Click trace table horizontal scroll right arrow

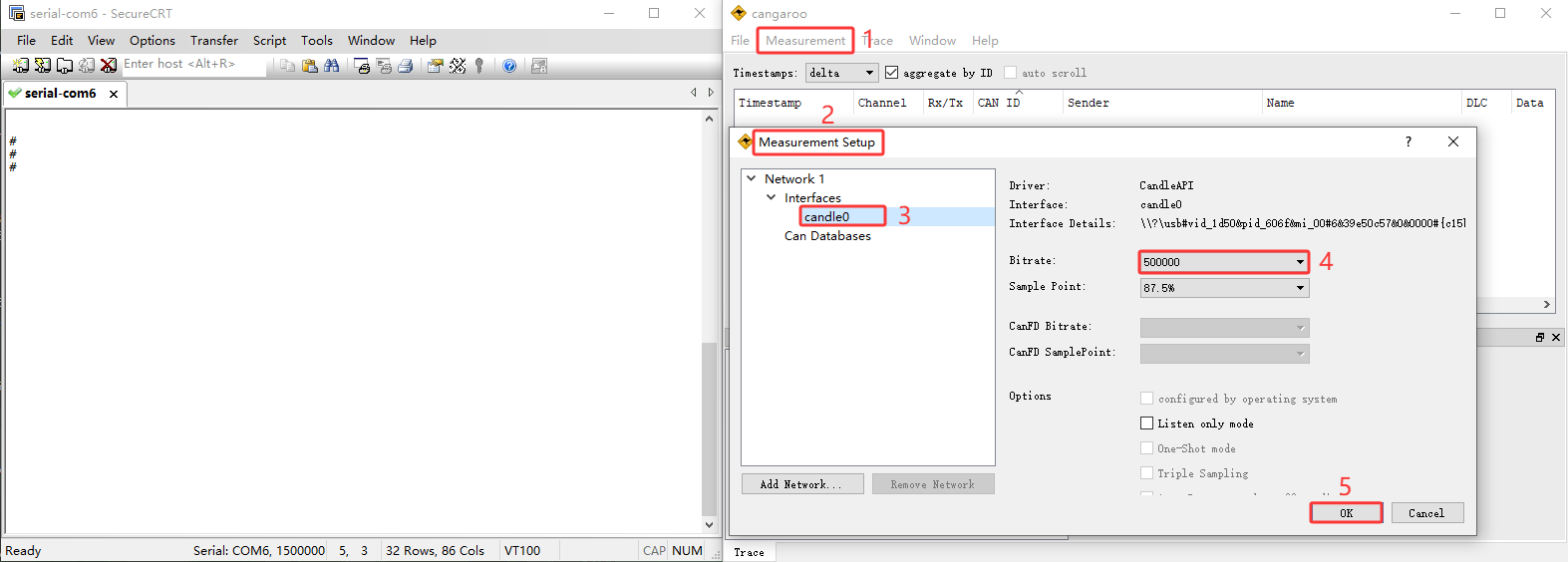[1547, 305]
